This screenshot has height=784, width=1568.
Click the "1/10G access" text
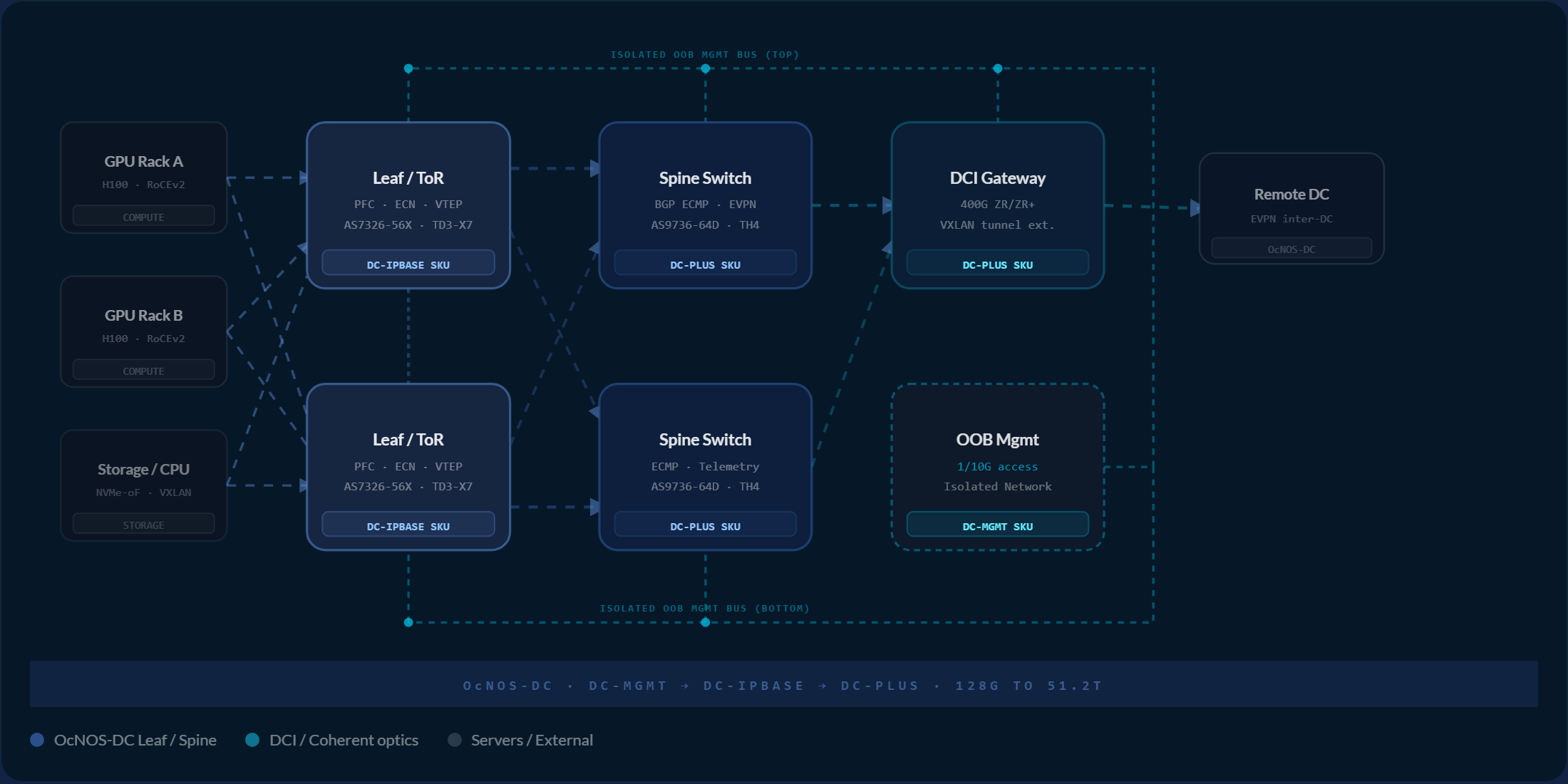pos(998,467)
